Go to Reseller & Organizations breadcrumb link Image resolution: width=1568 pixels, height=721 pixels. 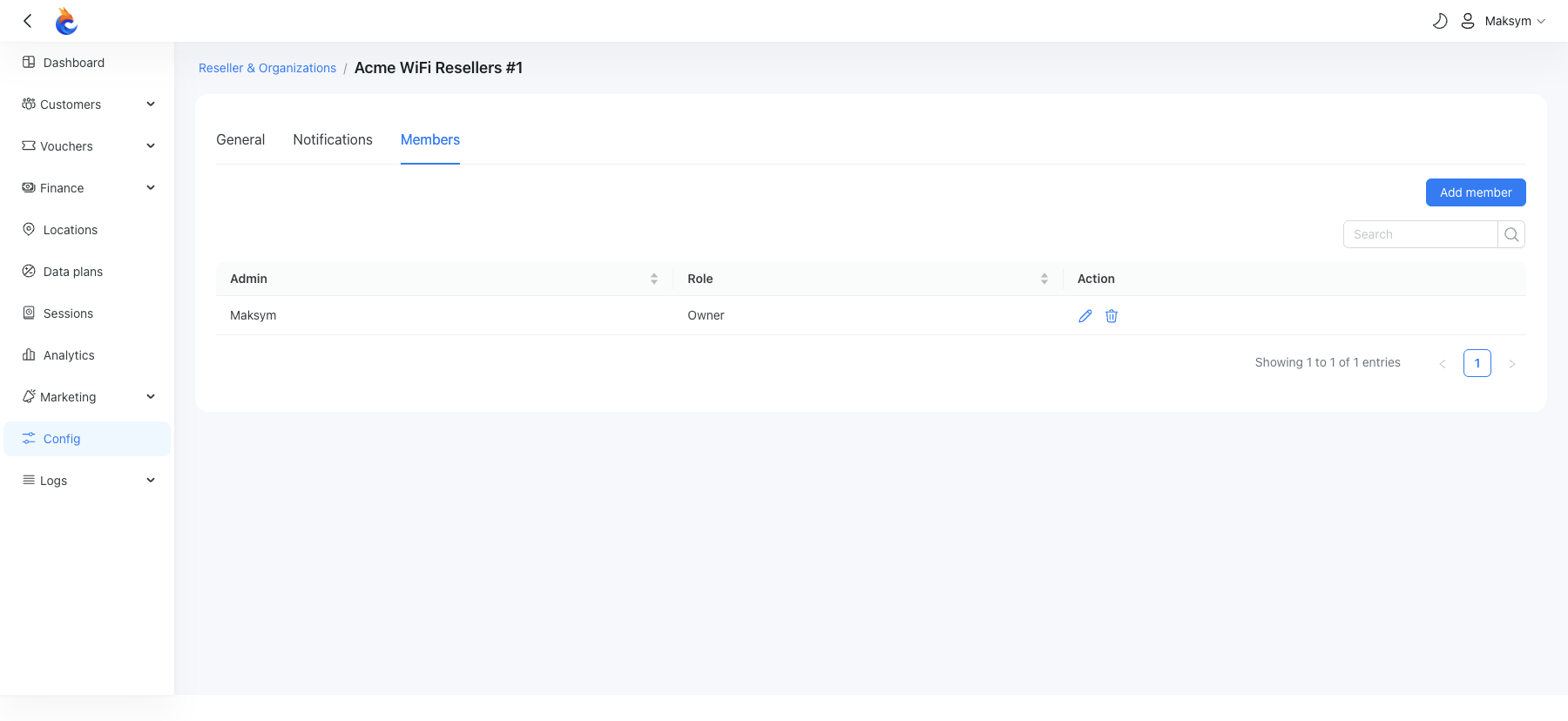point(267,68)
